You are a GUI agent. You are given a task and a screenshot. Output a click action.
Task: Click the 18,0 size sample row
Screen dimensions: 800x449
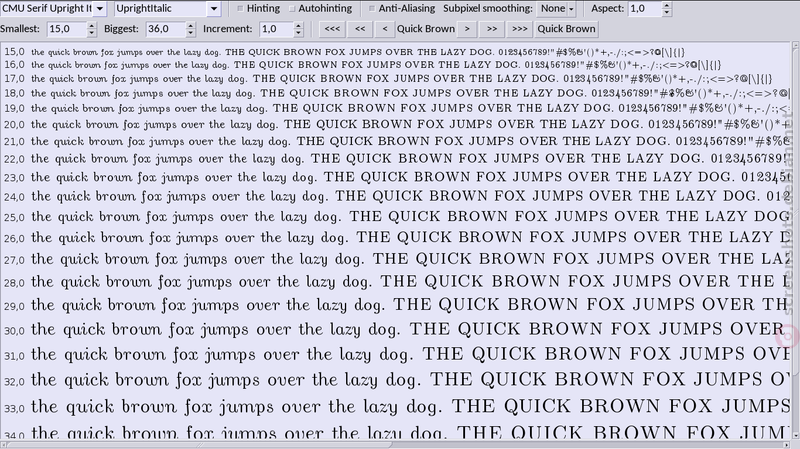395,93
